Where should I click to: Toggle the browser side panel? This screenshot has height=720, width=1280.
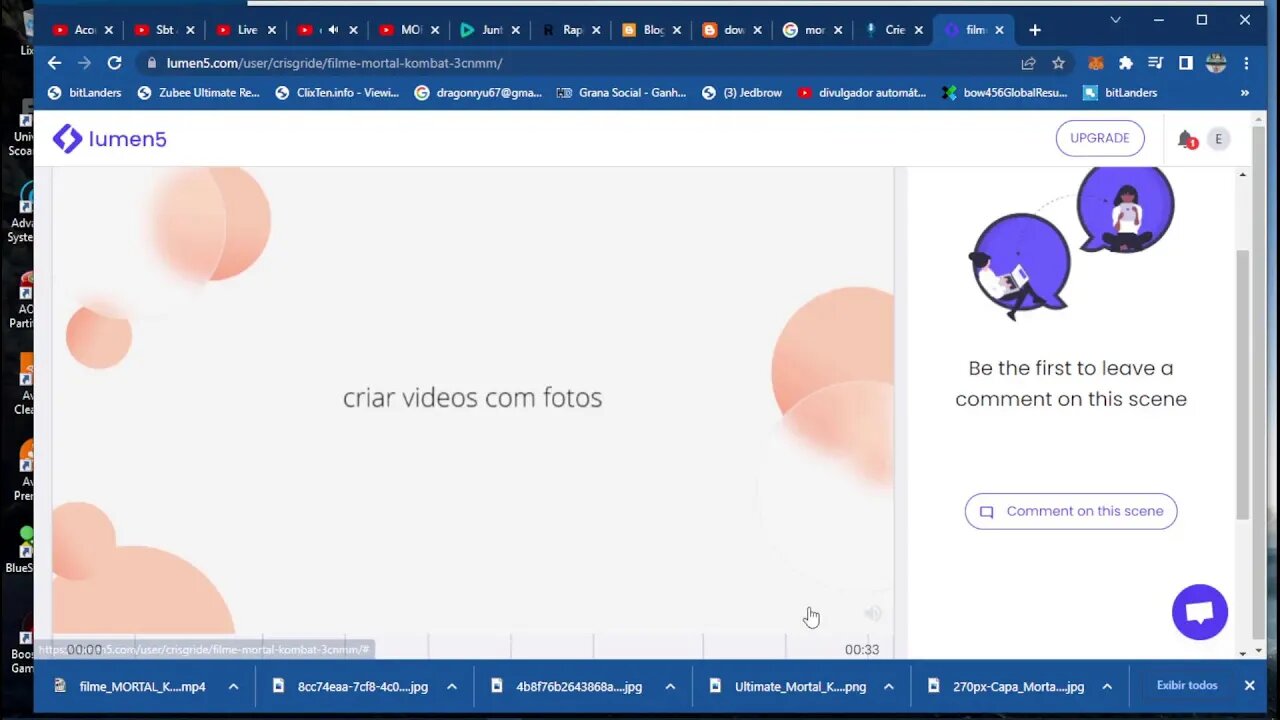tap(1186, 63)
